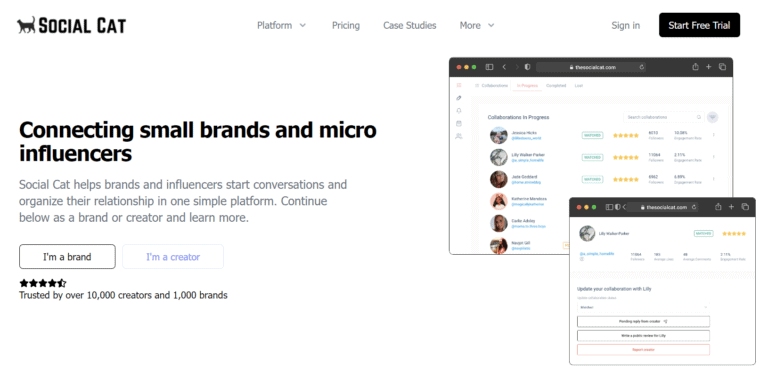
Task: Click the name Jessica Hicks in the list
Action: tap(524, 133)
